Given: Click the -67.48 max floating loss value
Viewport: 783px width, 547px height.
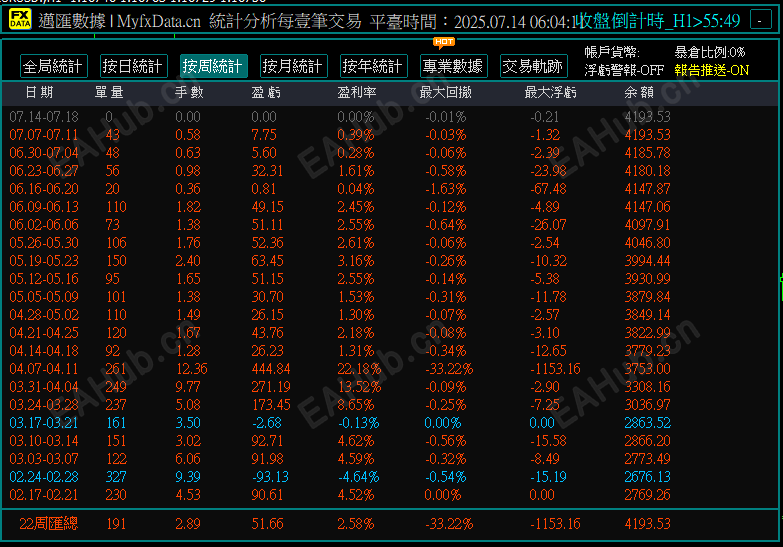Looking at the screenshot, I should click(548, 189).
